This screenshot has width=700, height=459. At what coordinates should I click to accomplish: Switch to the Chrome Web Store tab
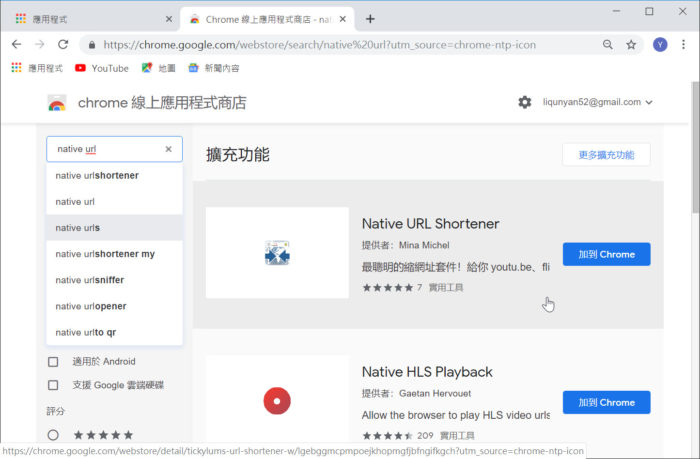pos(267,19)
